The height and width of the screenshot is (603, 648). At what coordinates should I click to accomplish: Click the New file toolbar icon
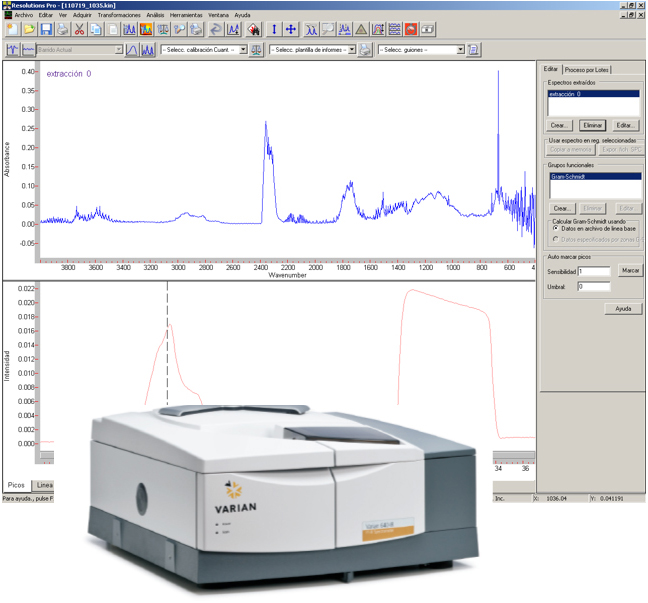pyautogui.click(x=12, y=29)
